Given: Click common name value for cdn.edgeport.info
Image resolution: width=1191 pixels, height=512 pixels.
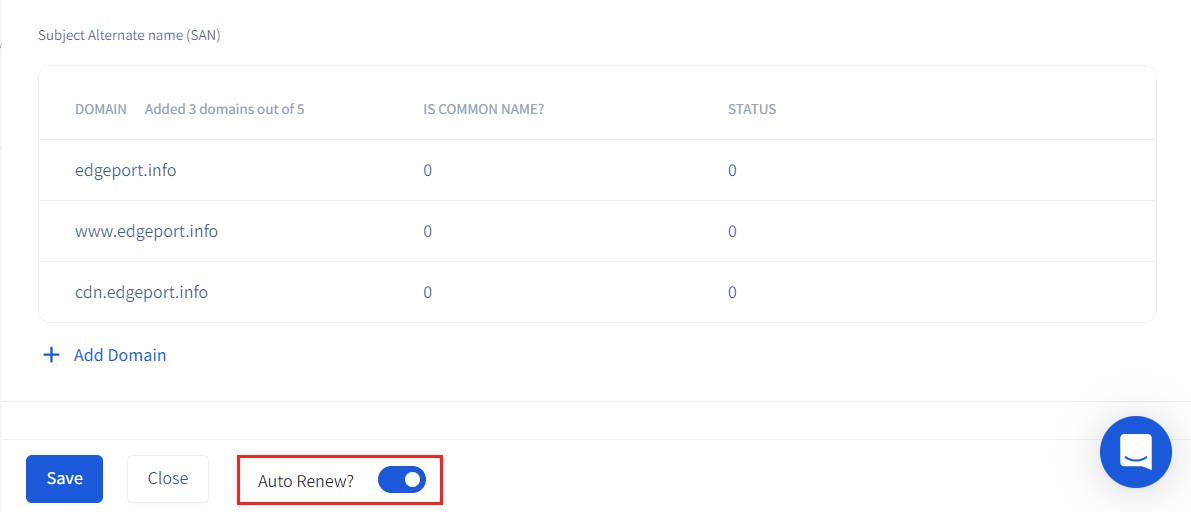Looking at the screenshot, I should pyautogui.click(x=428, y=292).
